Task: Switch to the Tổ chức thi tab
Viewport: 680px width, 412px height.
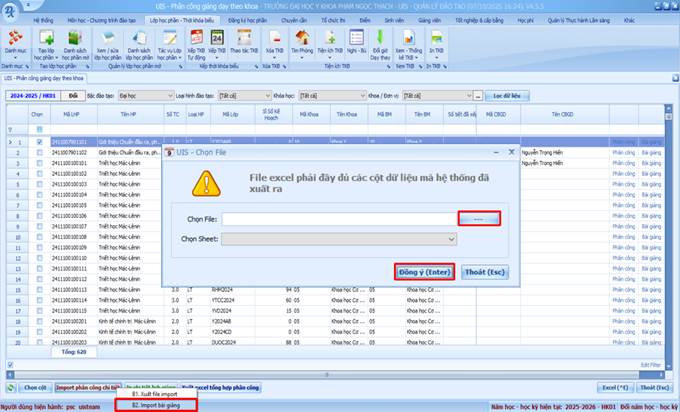Action: coord(333,20)
